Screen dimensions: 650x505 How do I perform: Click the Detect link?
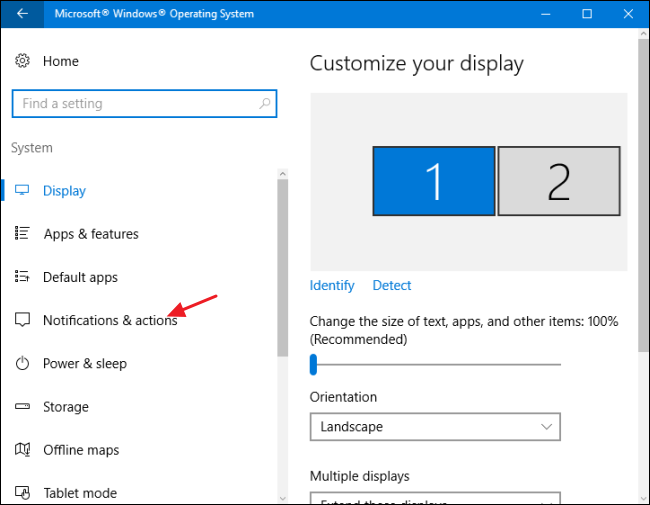point(392,285)
